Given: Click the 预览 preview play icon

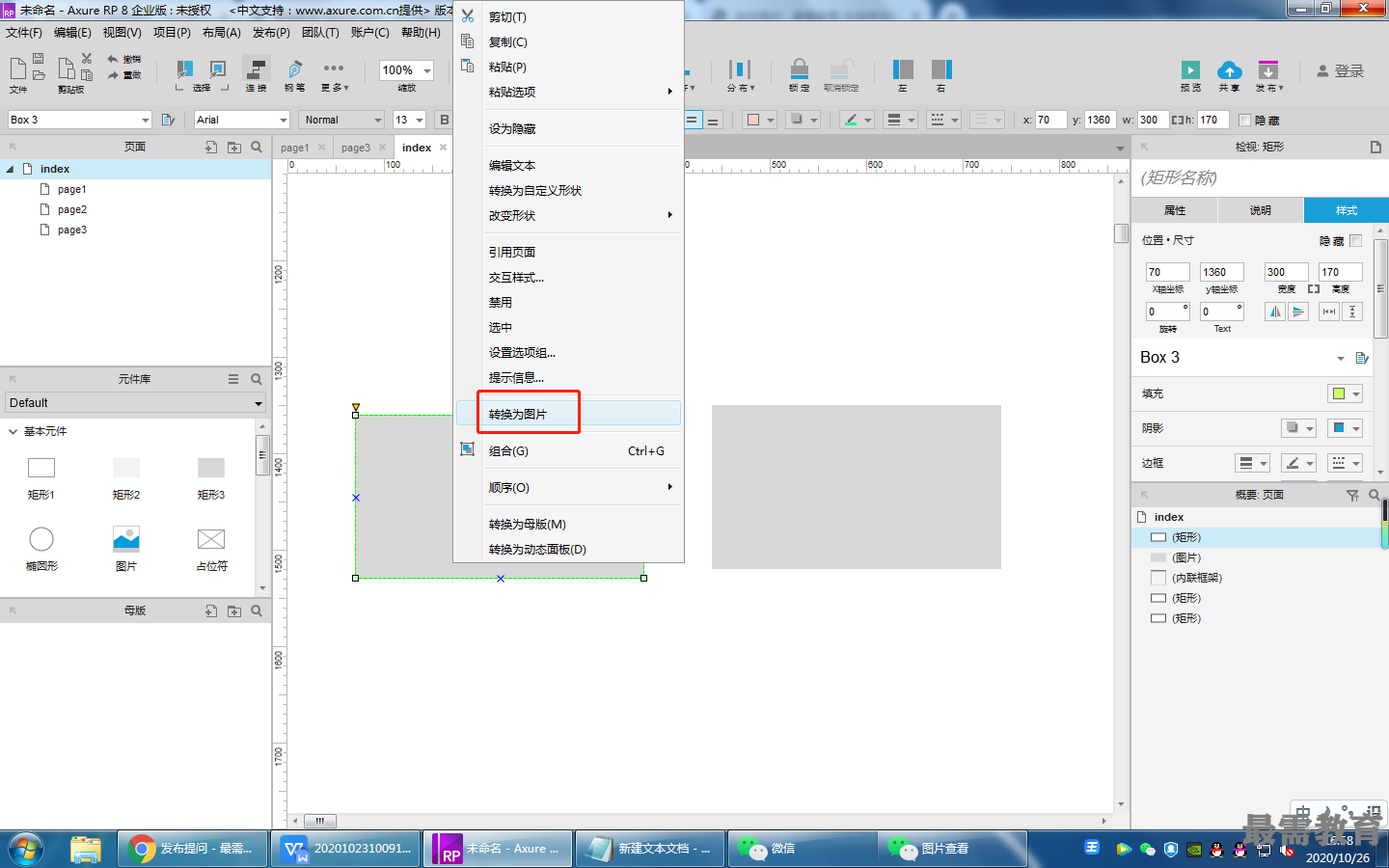Looking at the screenshot, I should (1190, 70).
